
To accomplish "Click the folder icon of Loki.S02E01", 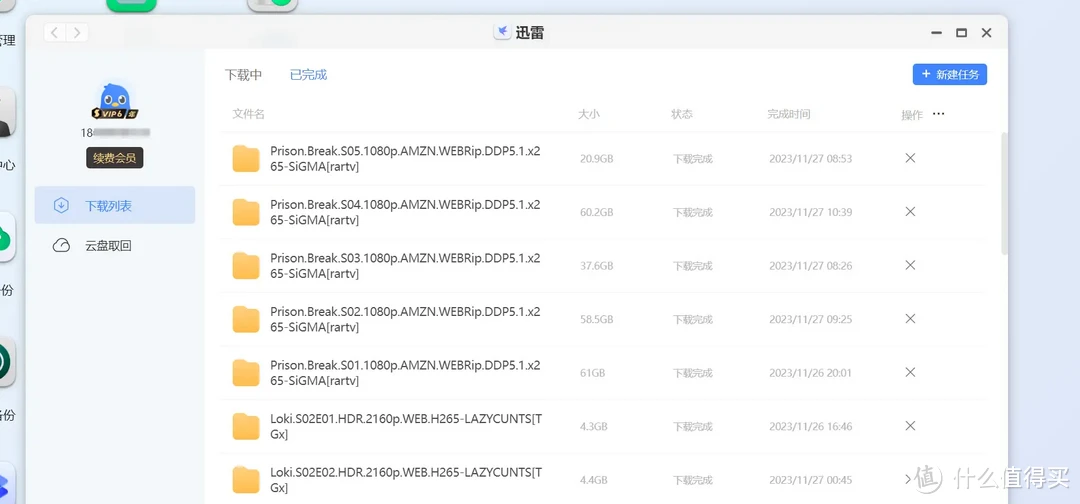I will click(246, 426).
